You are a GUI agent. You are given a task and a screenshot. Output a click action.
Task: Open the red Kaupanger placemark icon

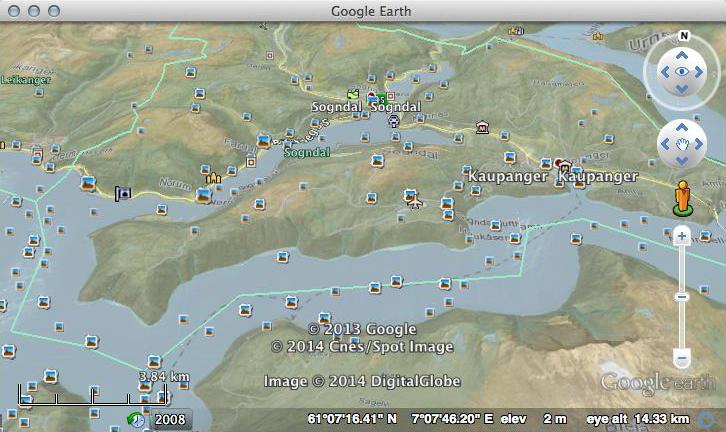coord(559,163)
